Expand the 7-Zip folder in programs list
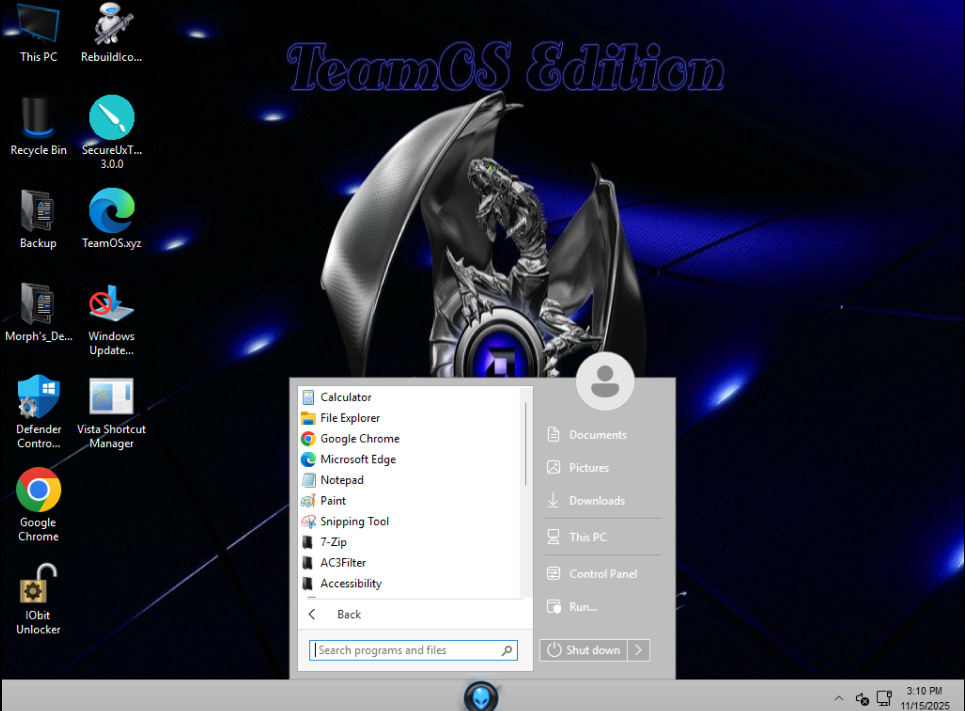 tap(335, 542)
